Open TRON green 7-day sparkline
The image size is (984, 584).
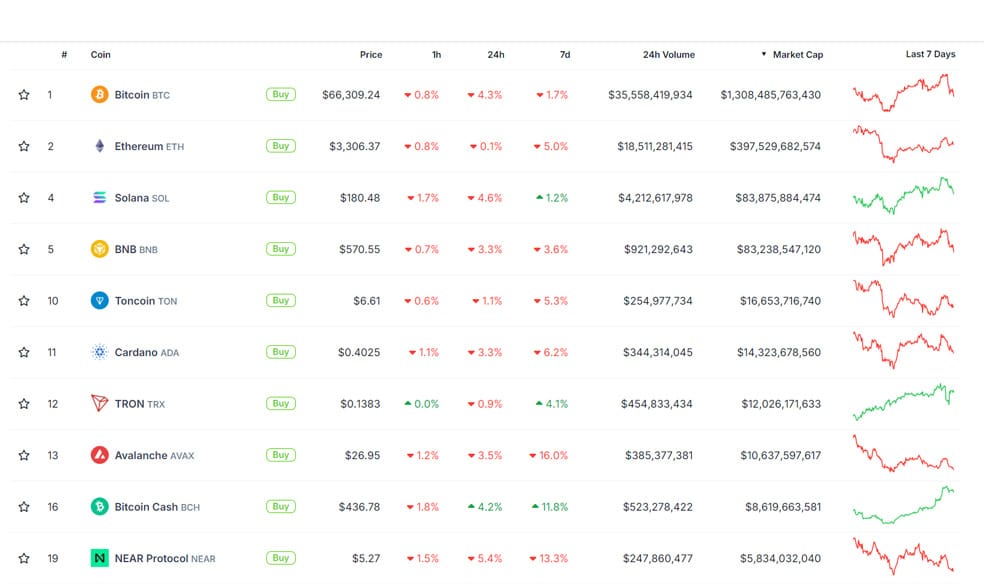click(904, 401)
